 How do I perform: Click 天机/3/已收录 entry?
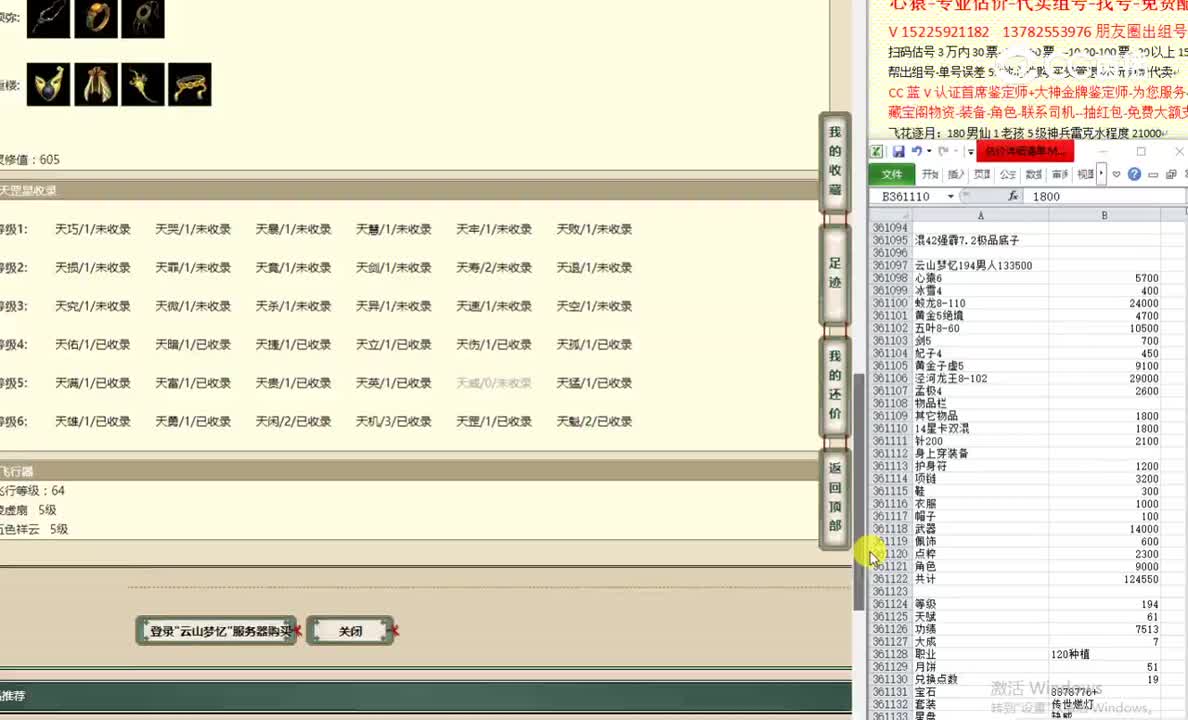point(393,421)
